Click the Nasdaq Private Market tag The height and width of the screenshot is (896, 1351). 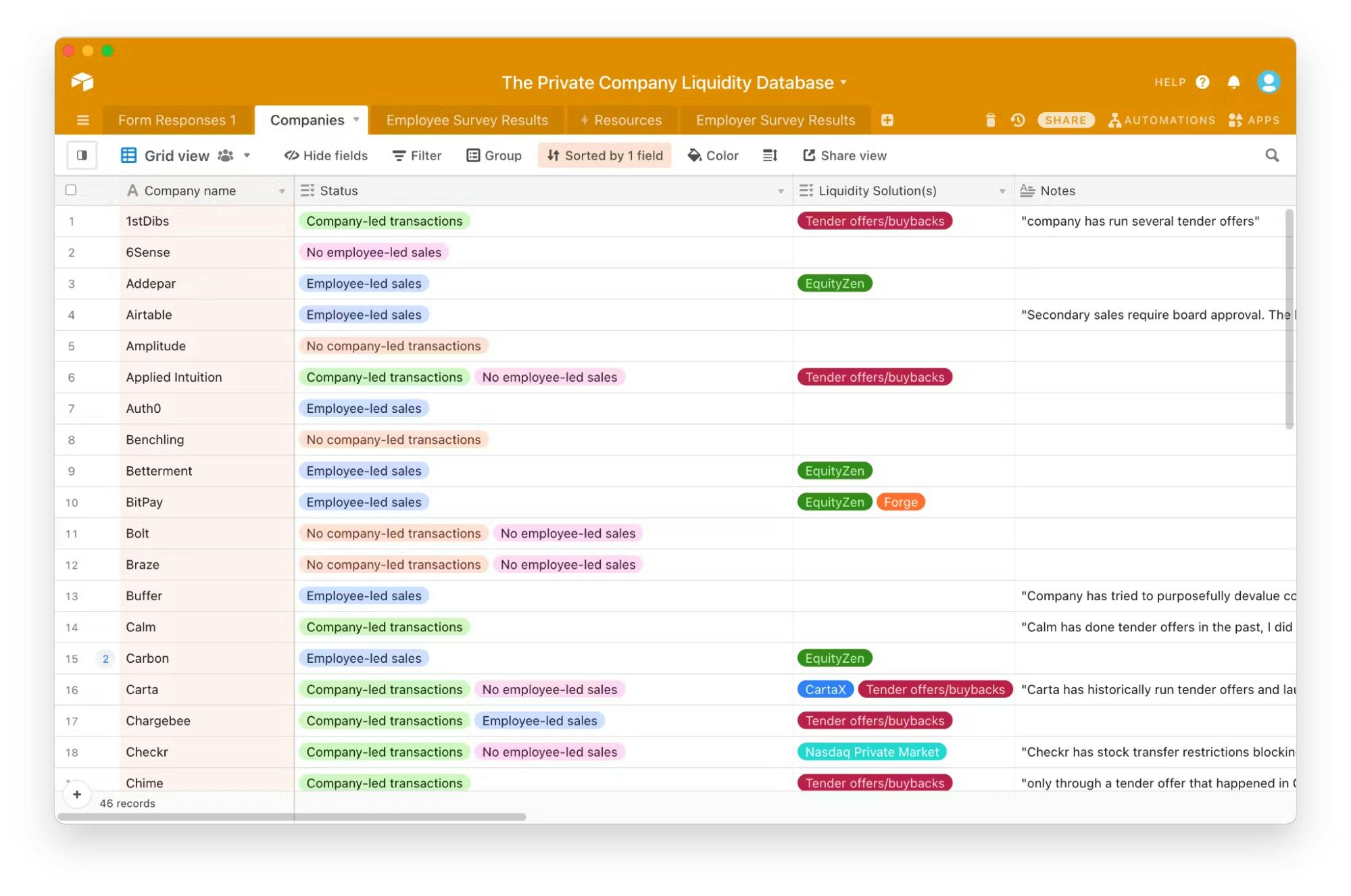pos(872,752)
